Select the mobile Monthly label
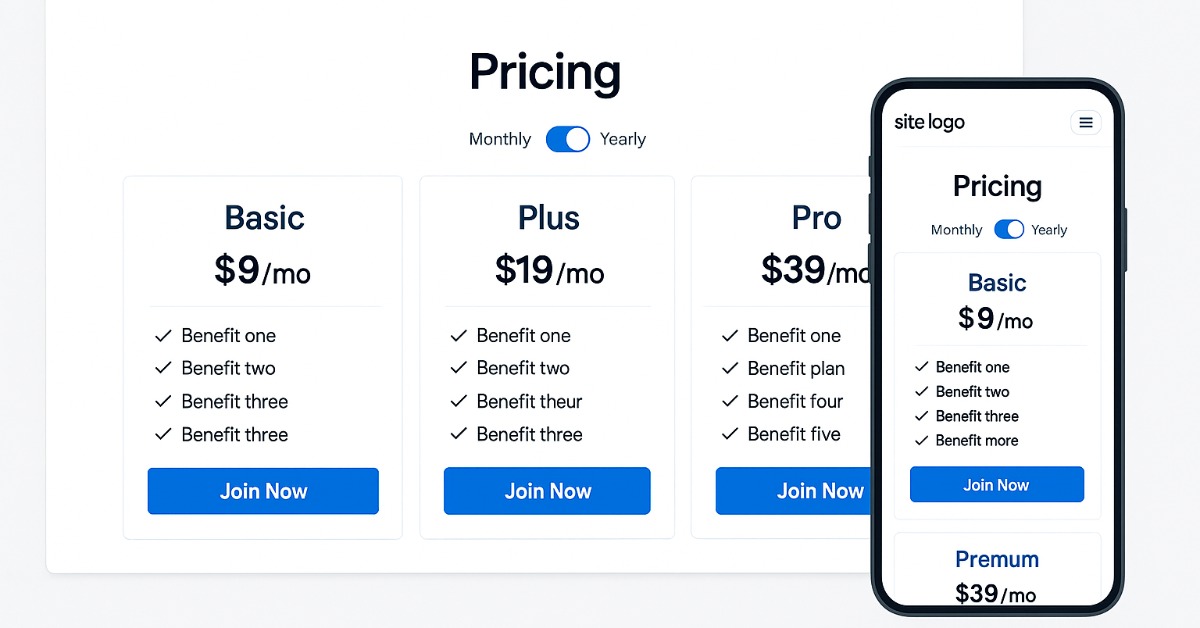Image resolution: width=1200 pixels, height=628 pixels. (956, 230)
